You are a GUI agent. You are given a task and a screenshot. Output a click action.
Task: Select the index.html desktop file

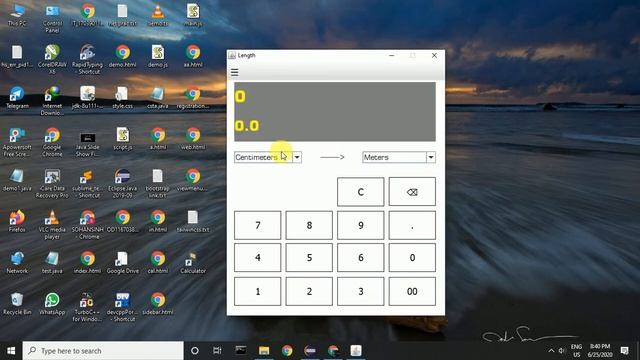[x=87, y=262]
